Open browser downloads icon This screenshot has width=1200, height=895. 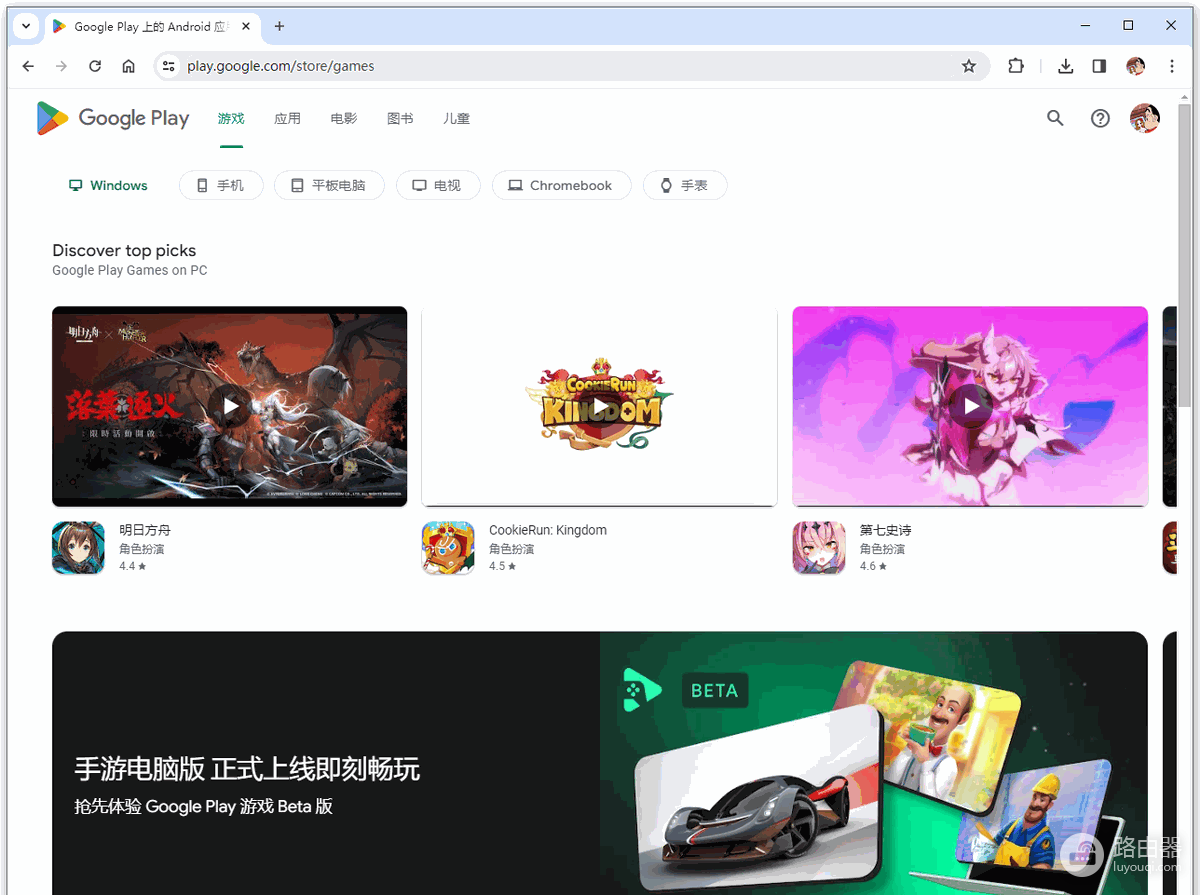click(x=1066, y=66)
